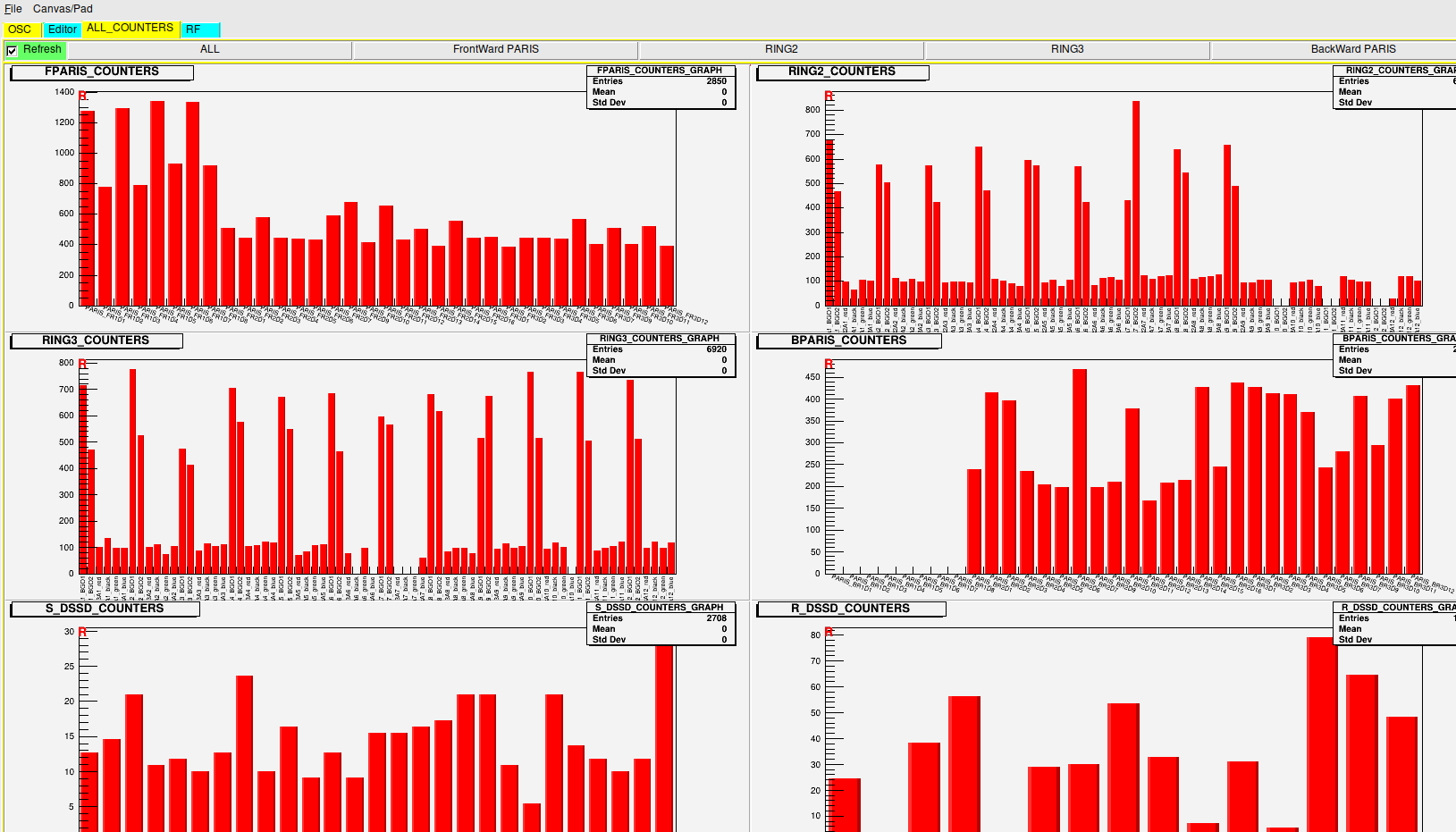Click the S_DSSD_COUNTERS histogram title
1456x832 pixels.
105,609
